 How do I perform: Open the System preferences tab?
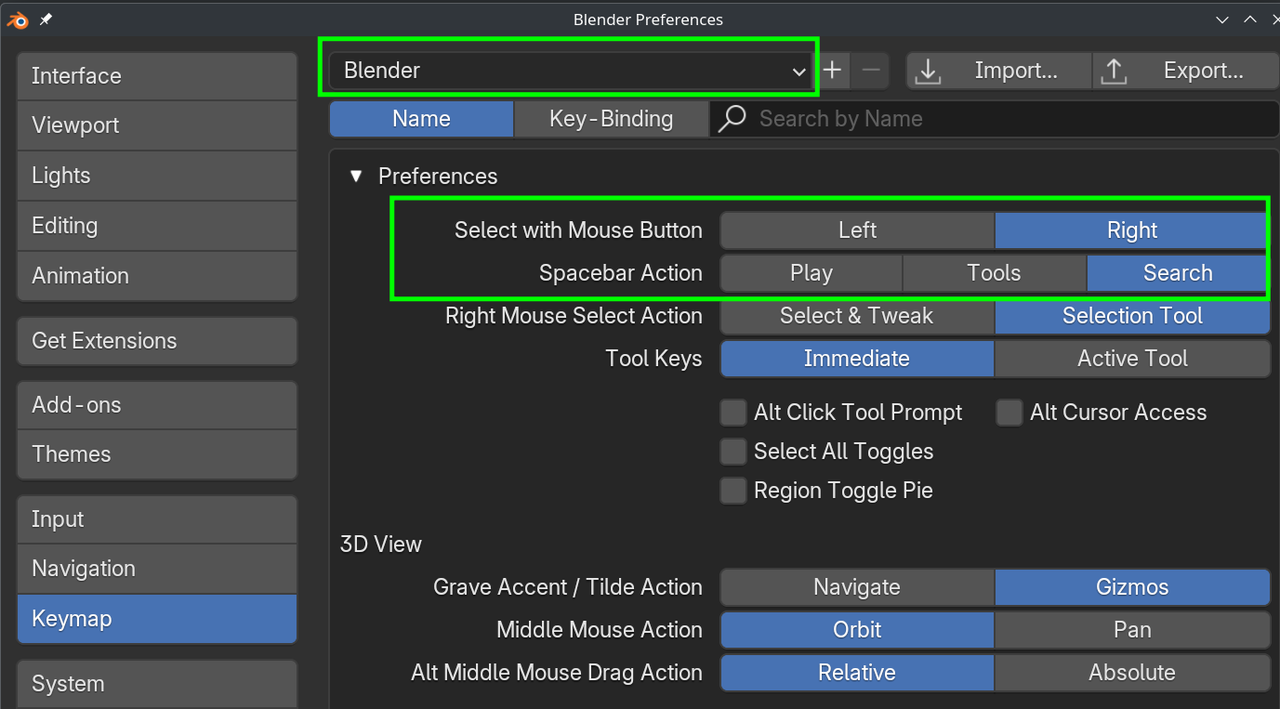coord(157,684)
